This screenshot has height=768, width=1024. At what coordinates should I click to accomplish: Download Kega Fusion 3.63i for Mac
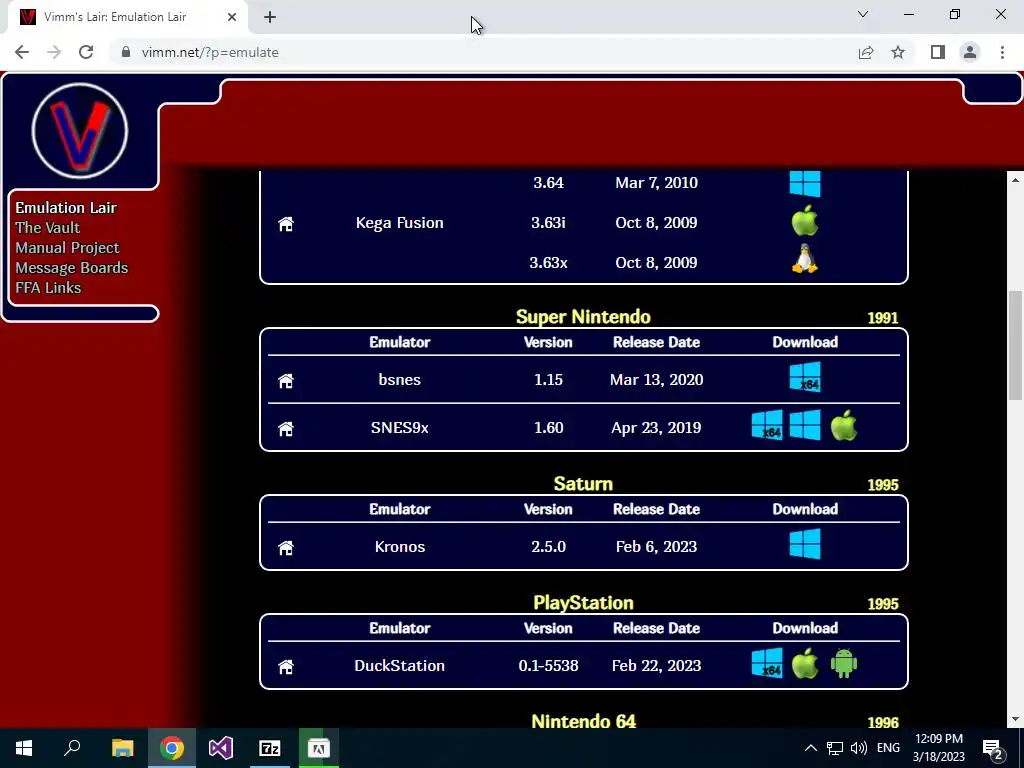tap(805, 220)
